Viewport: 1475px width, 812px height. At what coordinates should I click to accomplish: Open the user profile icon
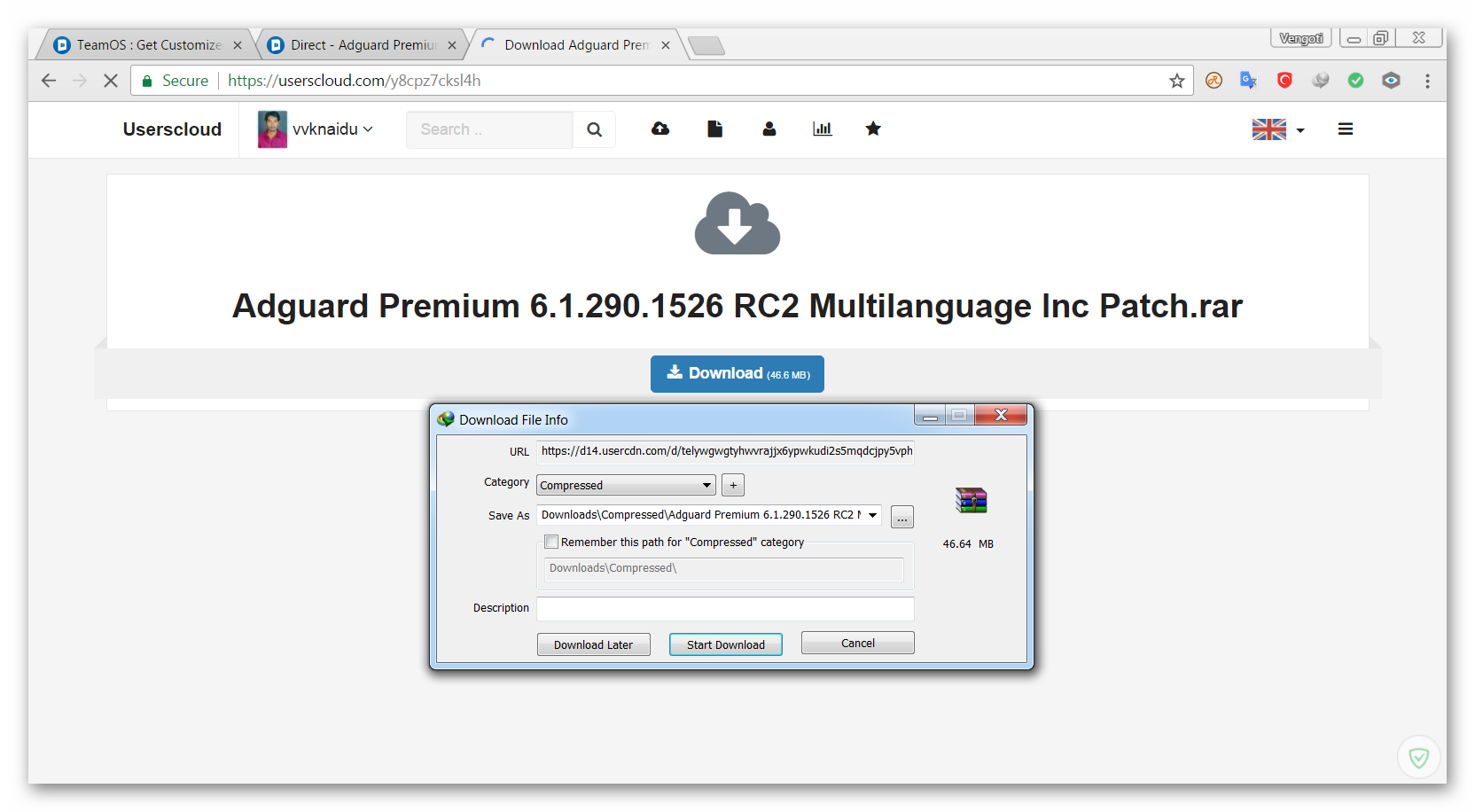(x=769, y=129)
